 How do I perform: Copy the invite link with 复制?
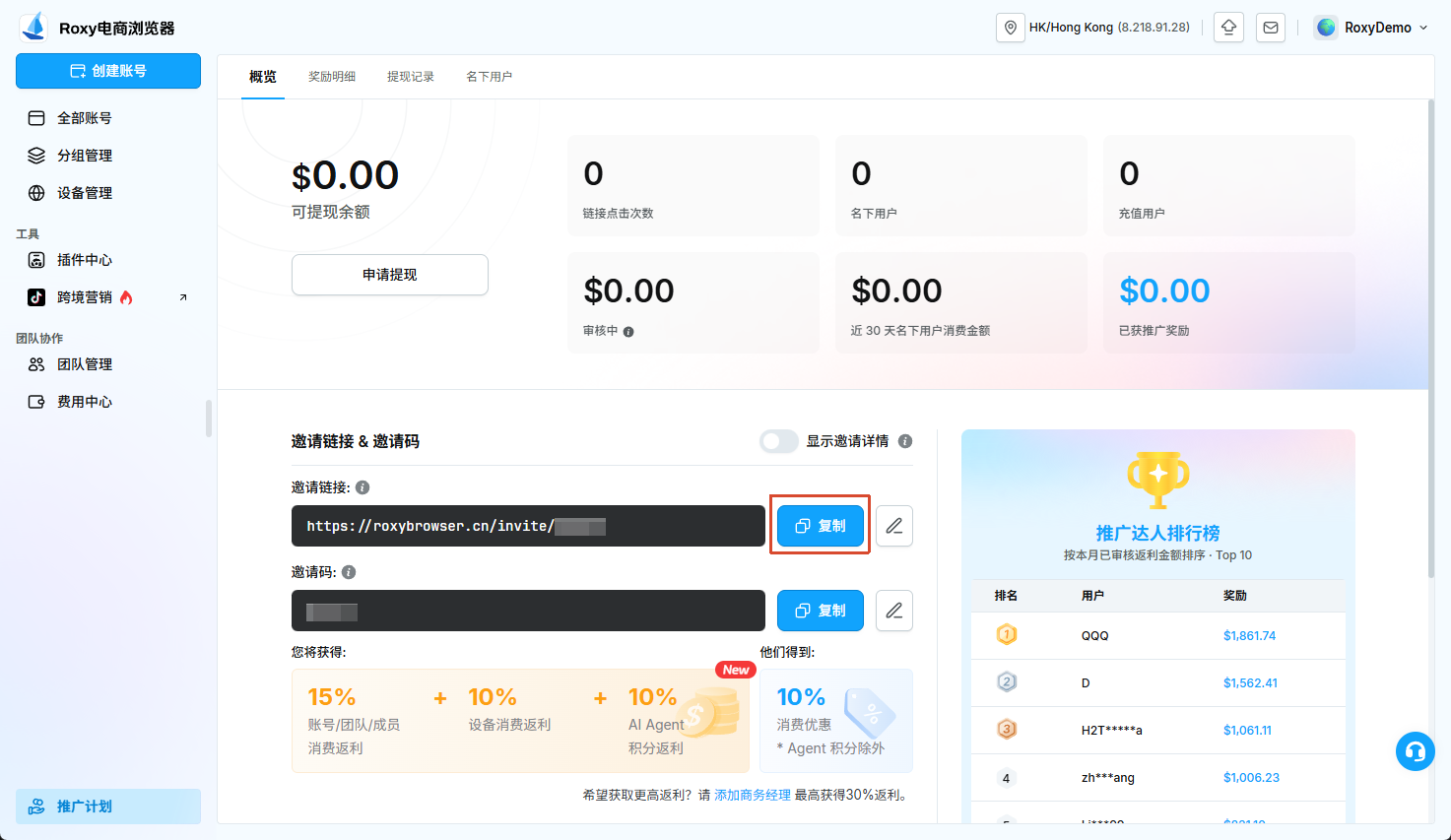821,526
